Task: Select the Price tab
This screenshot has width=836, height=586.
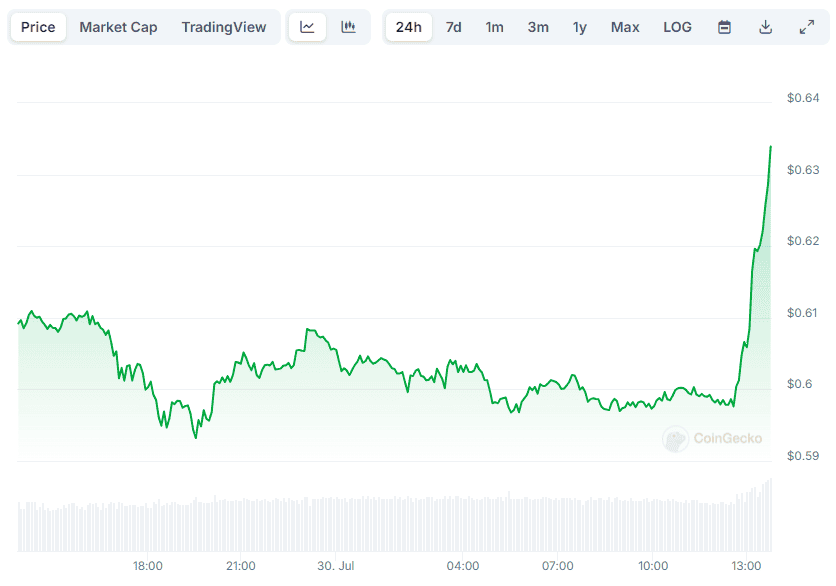Action: pos(38,27)
